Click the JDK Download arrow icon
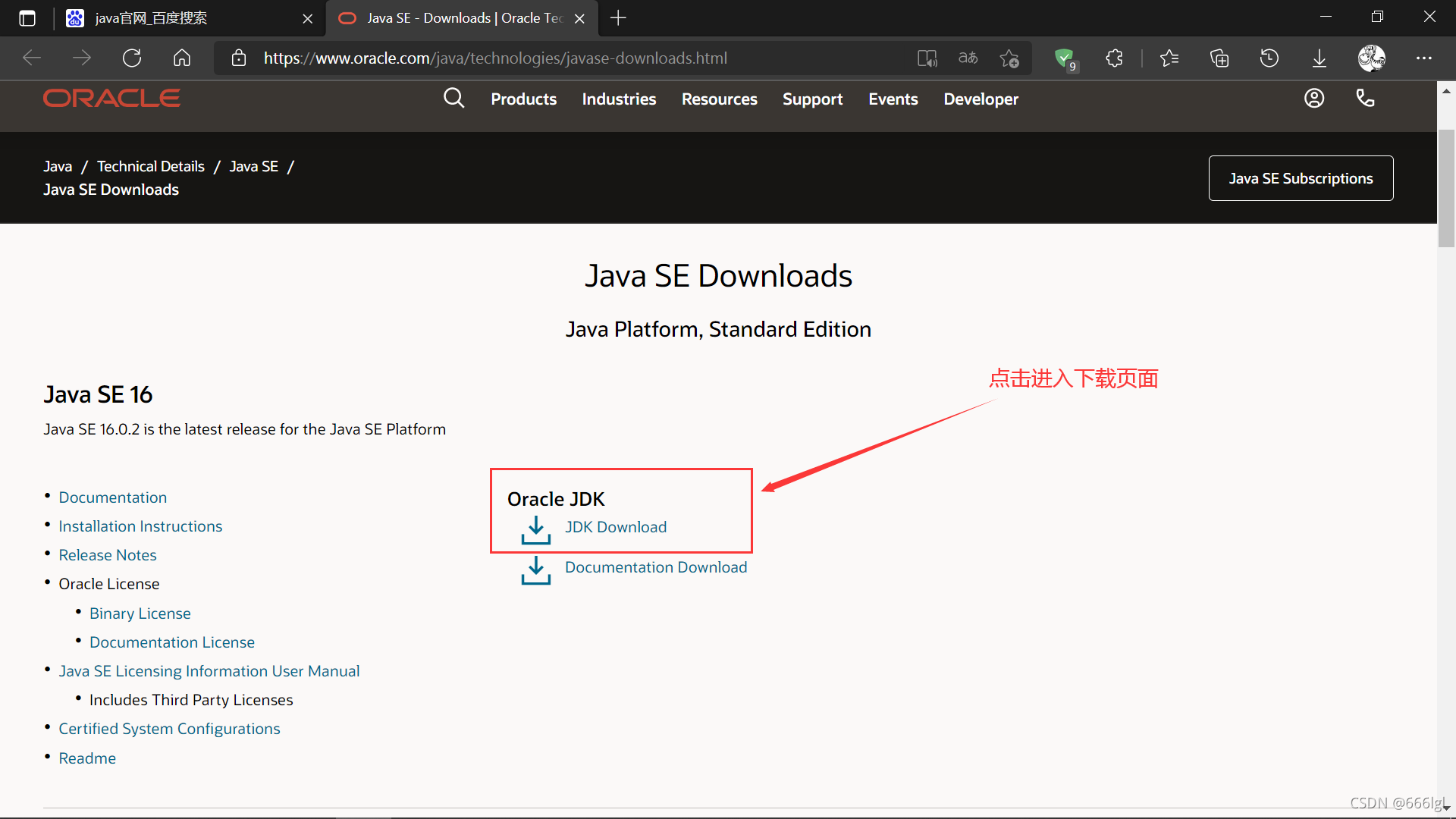This screenshot has height=819, width=1456. [536, 530]
